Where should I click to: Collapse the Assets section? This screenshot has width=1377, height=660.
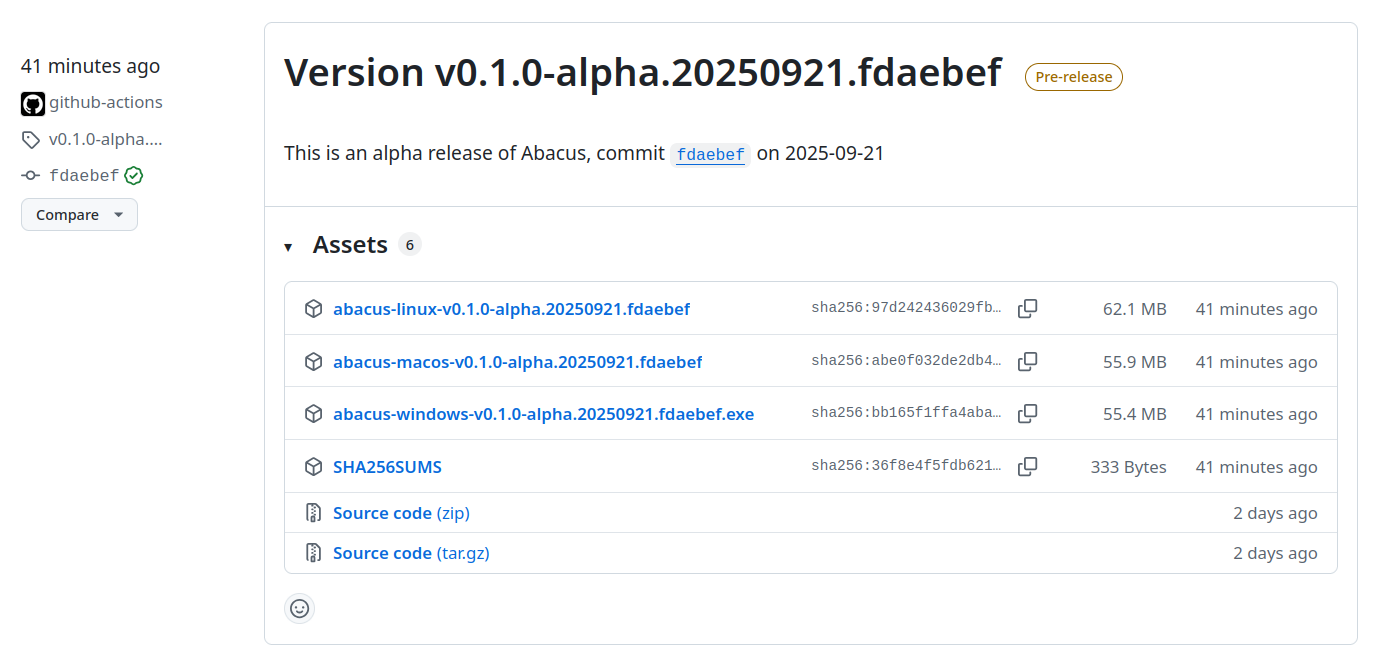pos(288,246)
